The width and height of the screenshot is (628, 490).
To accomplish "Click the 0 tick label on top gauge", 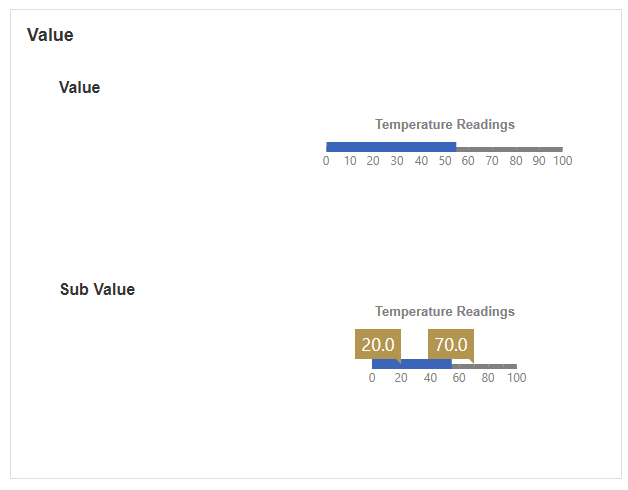I will pos(326,161).
